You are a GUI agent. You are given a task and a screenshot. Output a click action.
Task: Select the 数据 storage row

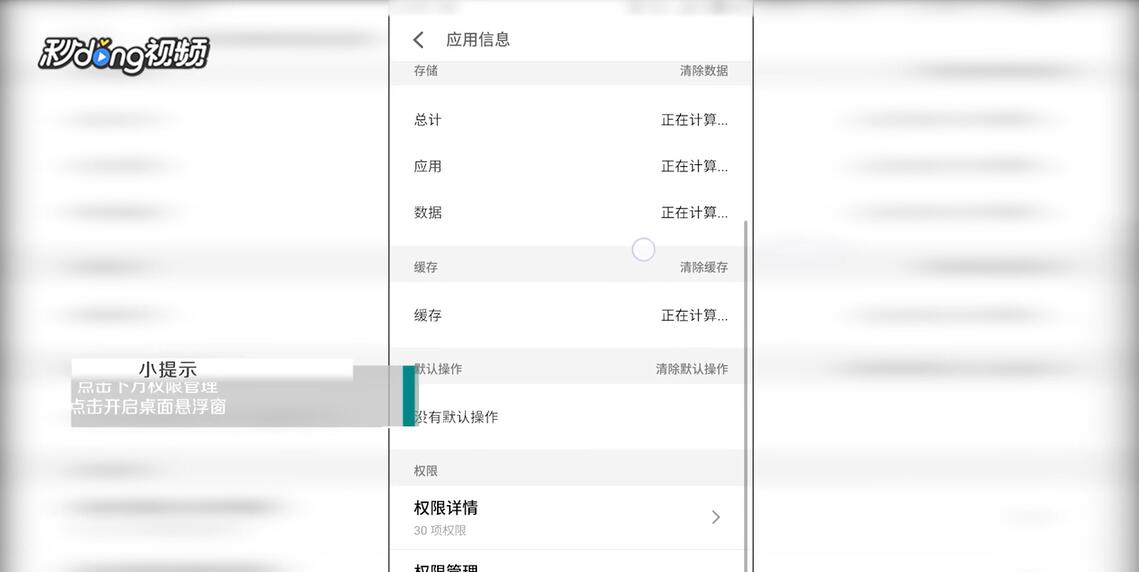(570, 213)
